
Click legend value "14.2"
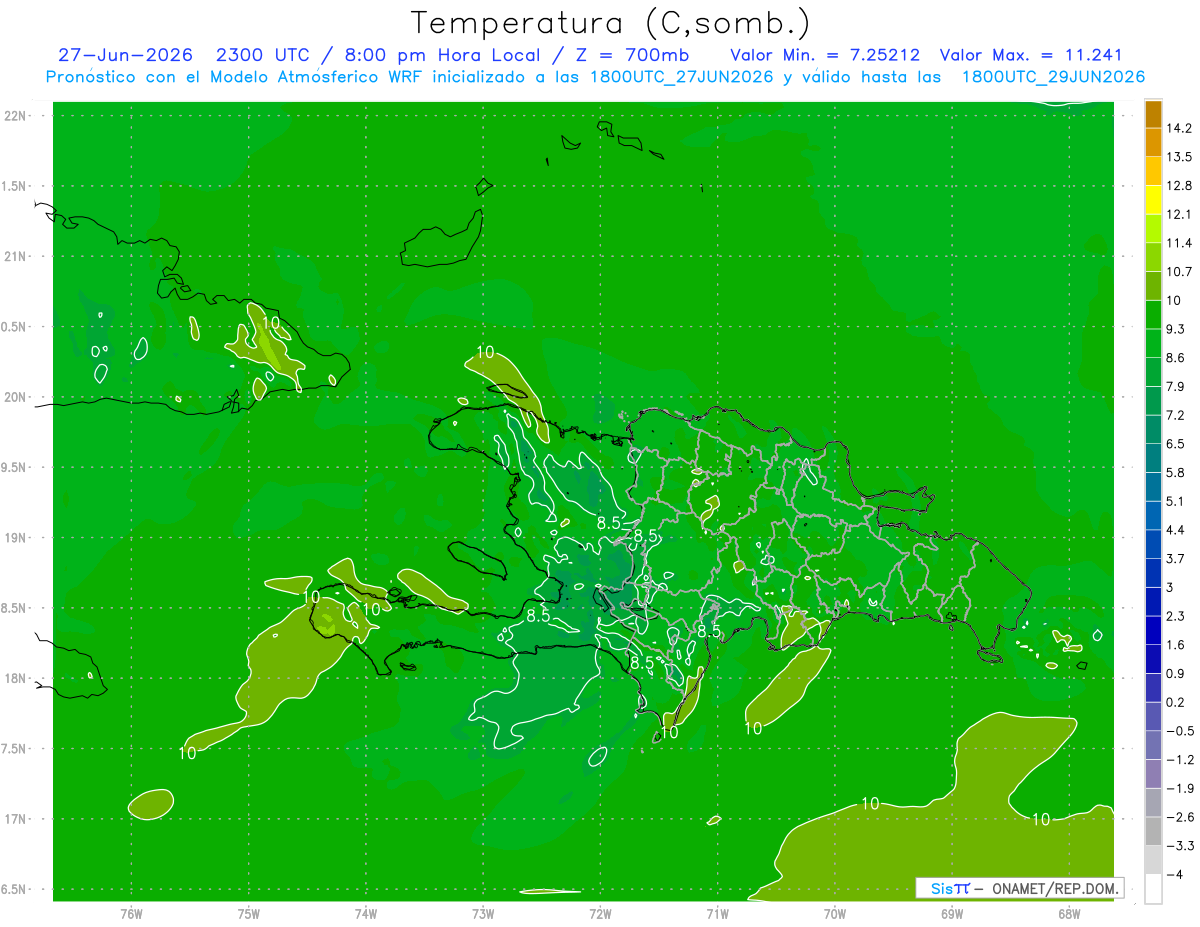coord(1180,128)
